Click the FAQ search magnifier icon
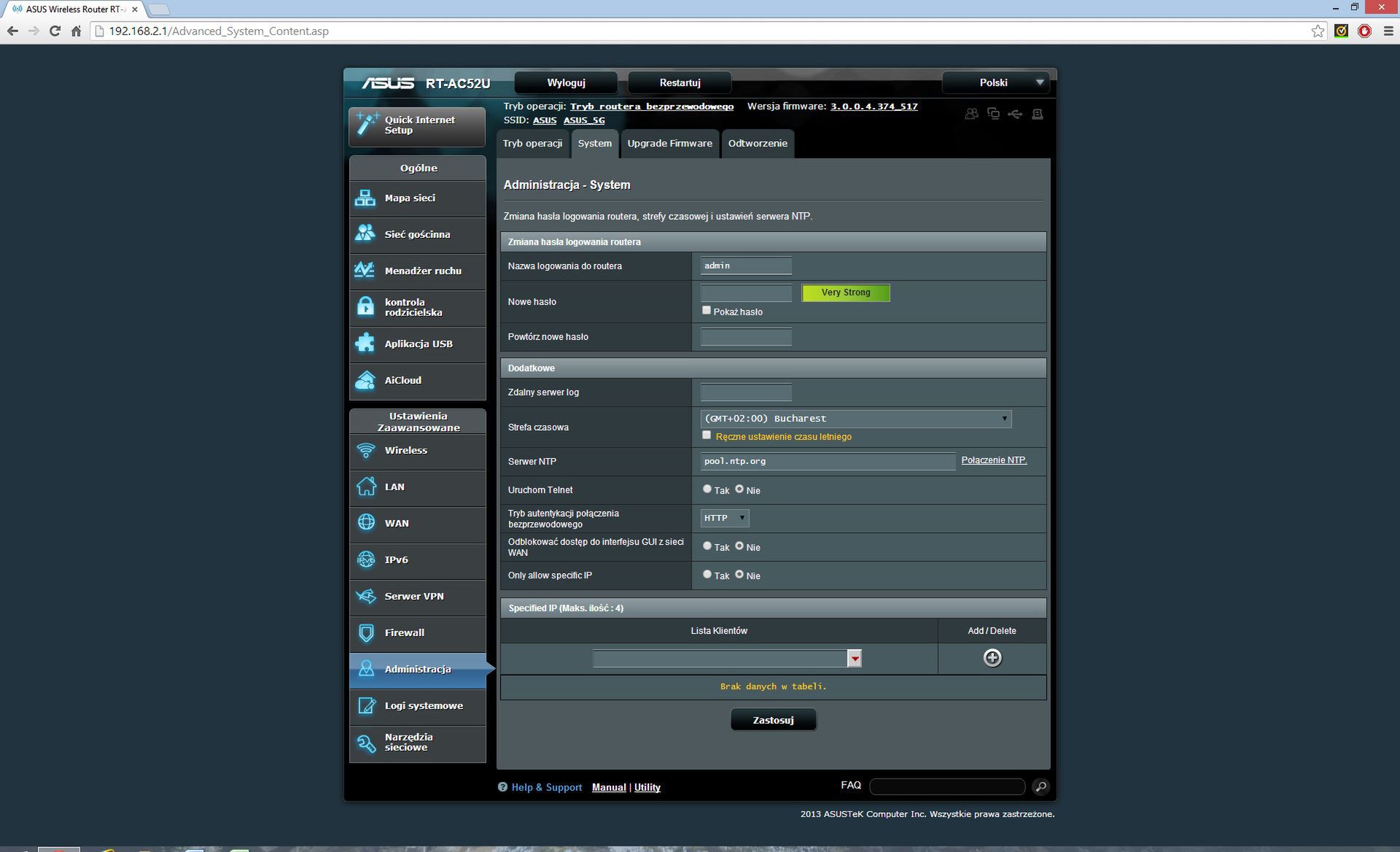This screenshot has height=852, width=1400. pyautogui.click(x=1041, y=786)
